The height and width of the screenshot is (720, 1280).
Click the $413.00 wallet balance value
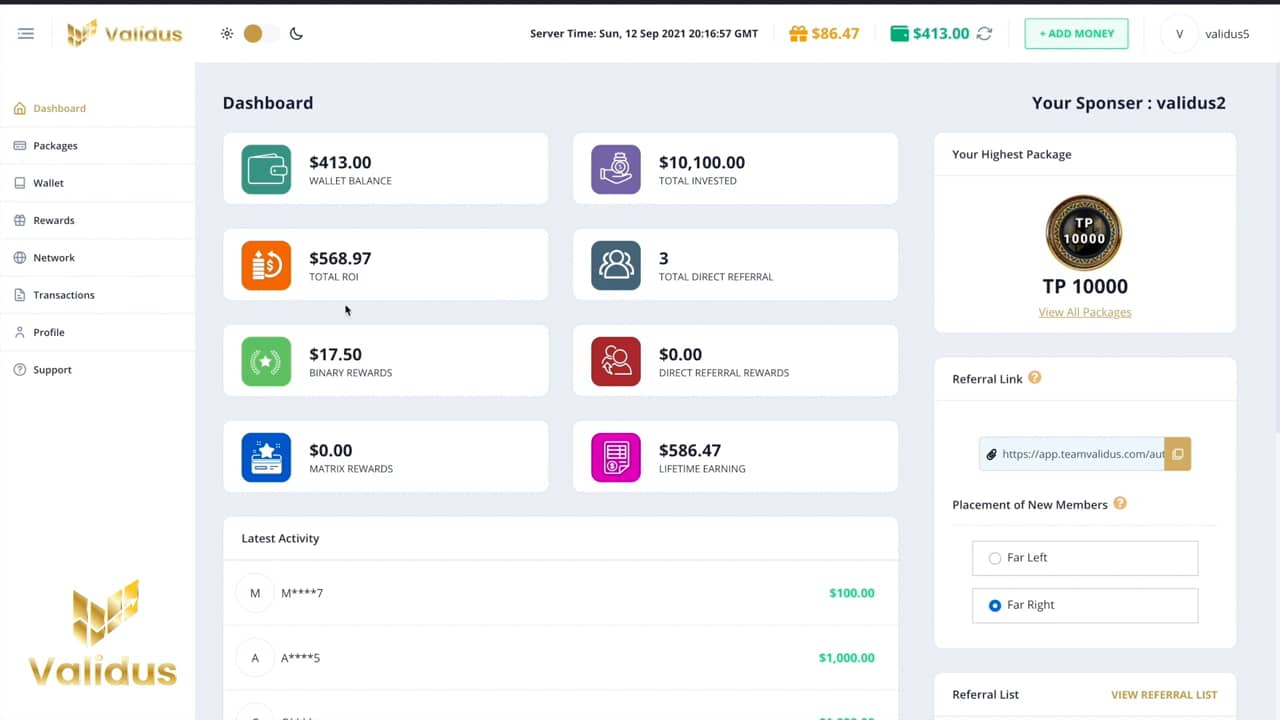340,162
